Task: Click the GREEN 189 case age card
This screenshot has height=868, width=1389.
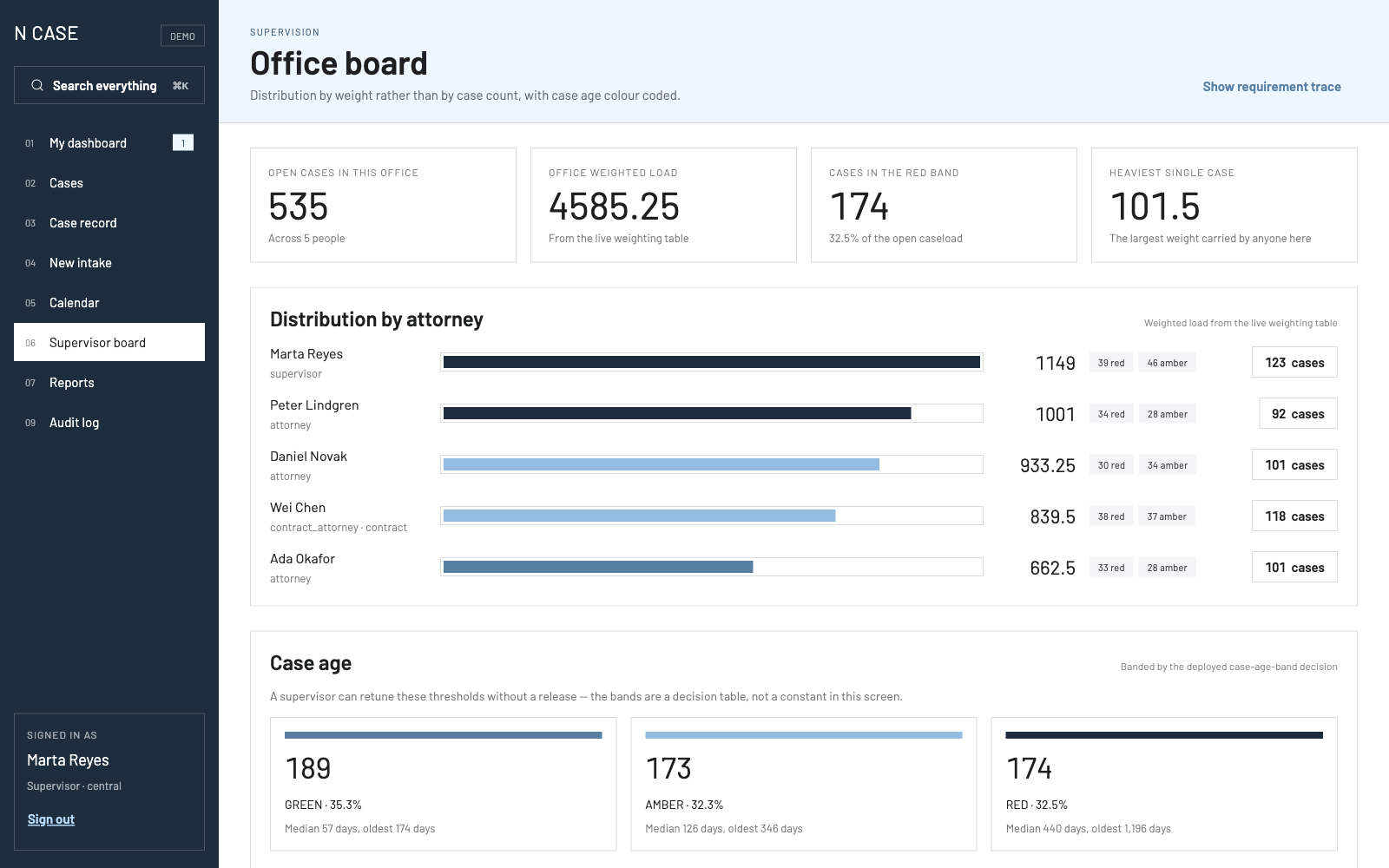Action: point(444,784)
